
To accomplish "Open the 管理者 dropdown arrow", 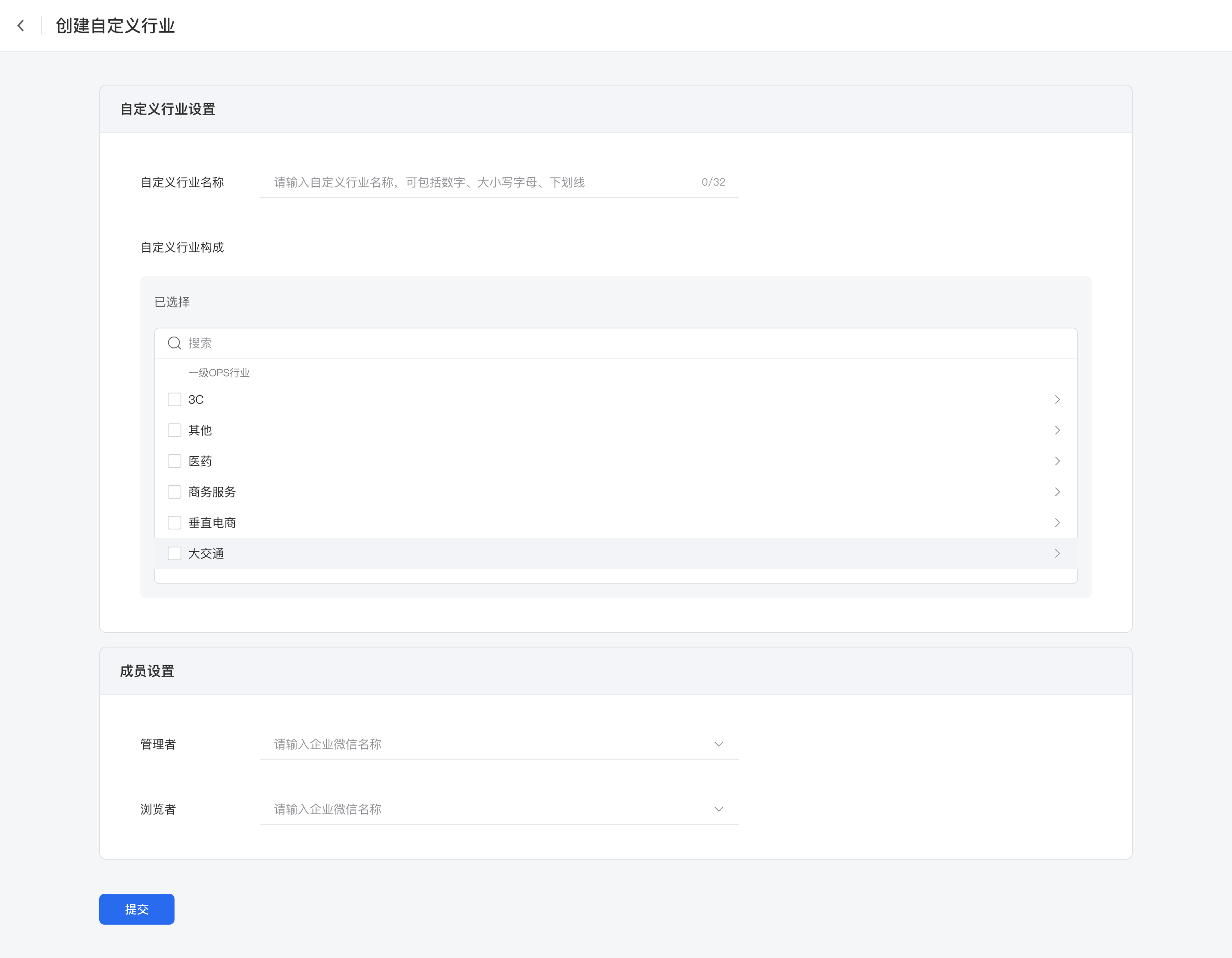I will click(x=718, y=744).
